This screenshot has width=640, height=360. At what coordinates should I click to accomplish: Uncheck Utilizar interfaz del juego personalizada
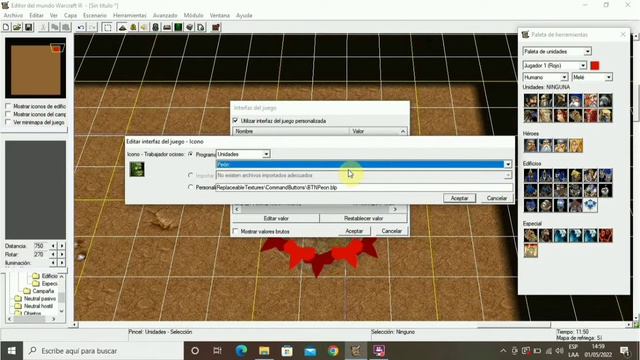(x=236, y=121)
